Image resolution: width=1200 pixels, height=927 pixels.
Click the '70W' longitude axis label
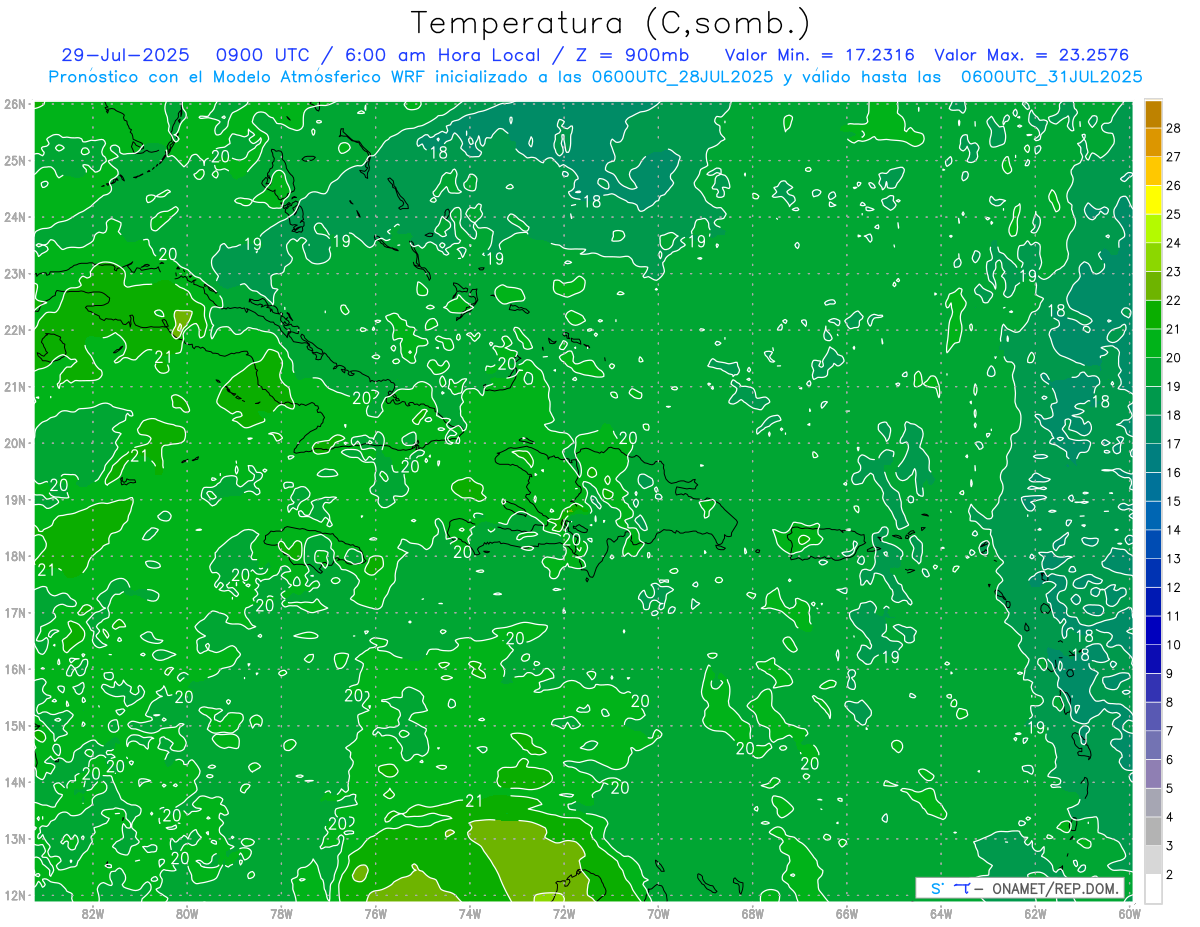tap(658, 912)
